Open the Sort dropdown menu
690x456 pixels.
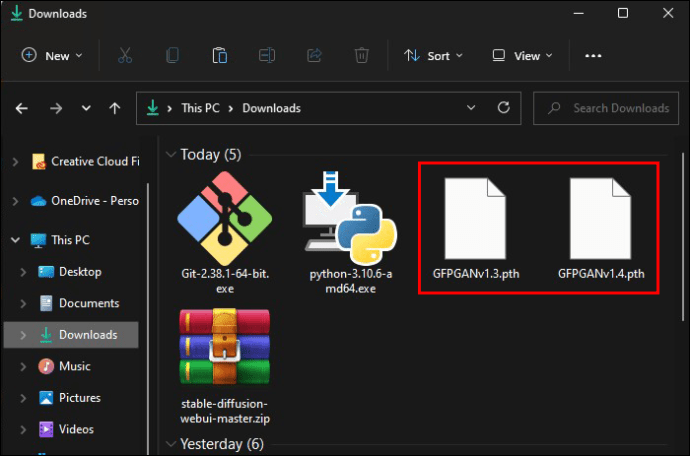433,56
